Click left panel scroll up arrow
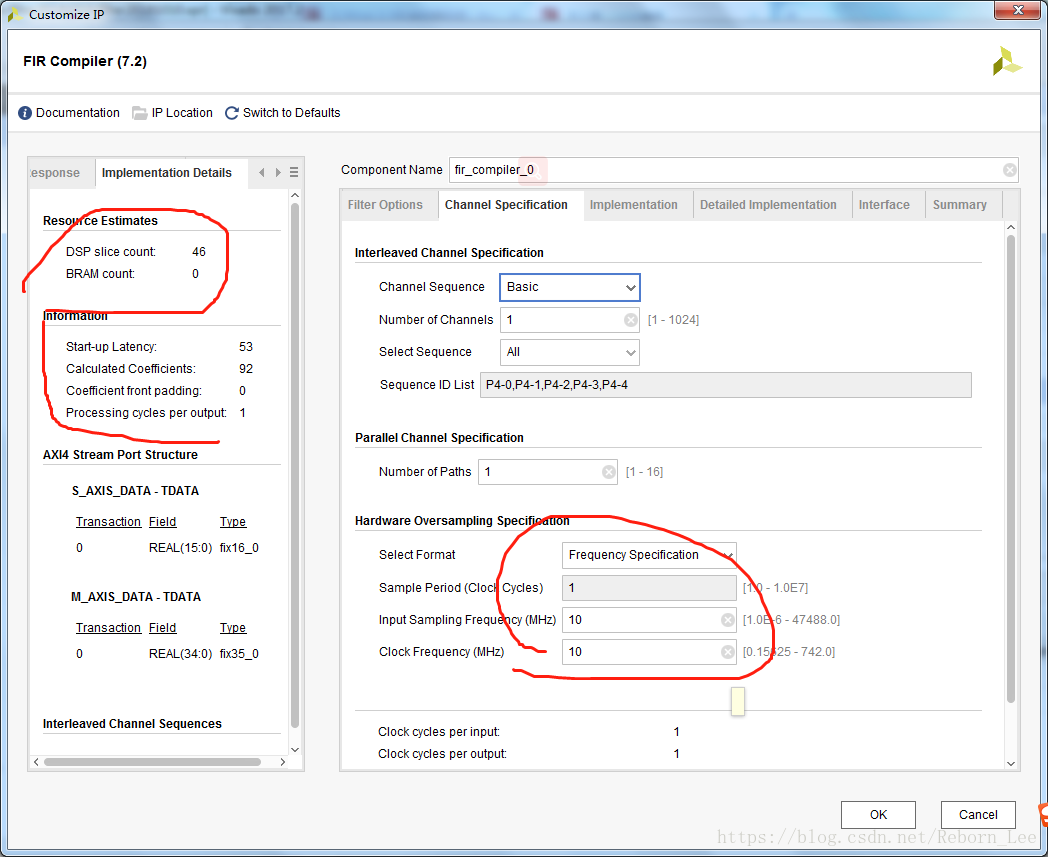Screen dimensions: 1048x857 coord(295,195)
